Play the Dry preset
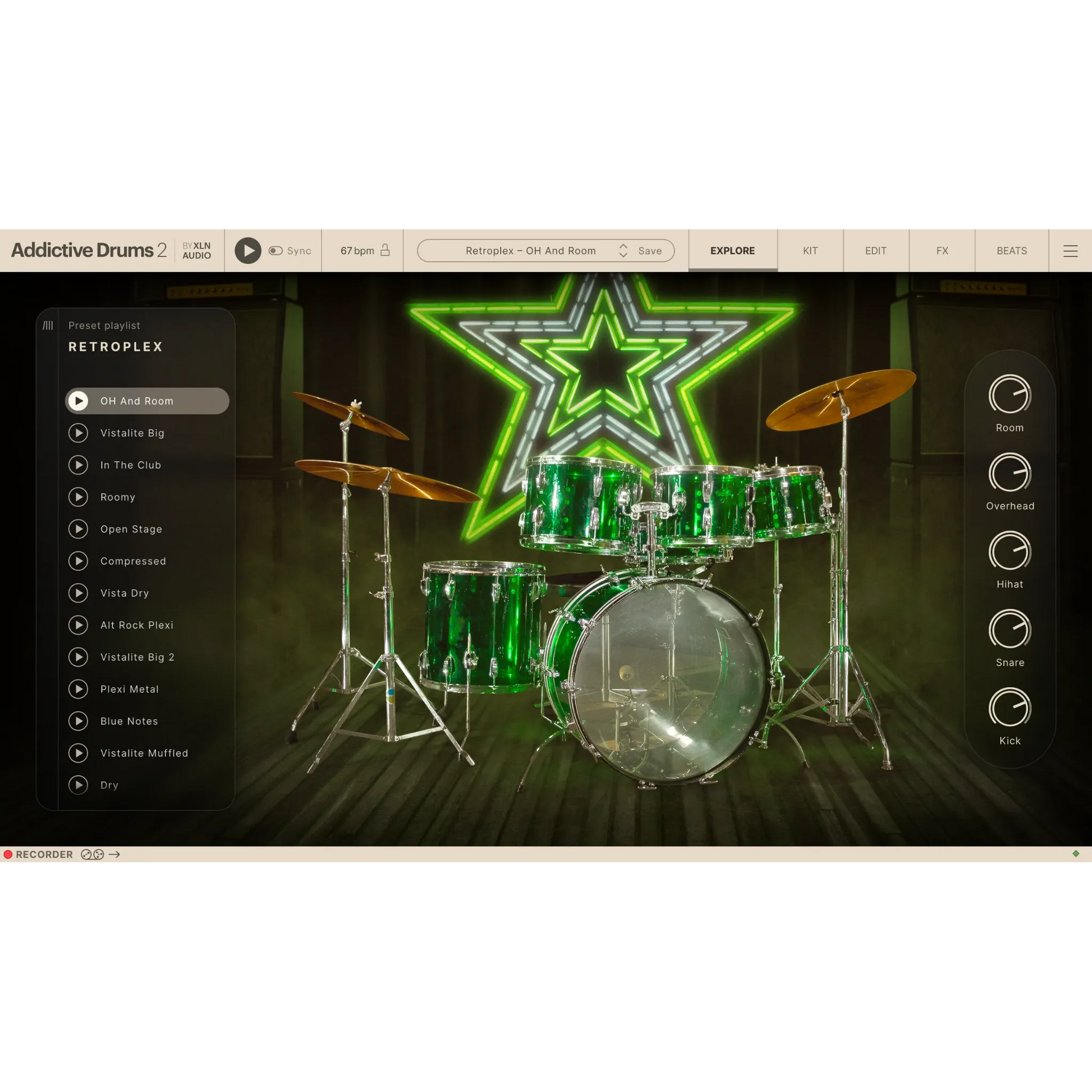The width and height of the screenshot is (1092, 1092). tap(79, 784)
